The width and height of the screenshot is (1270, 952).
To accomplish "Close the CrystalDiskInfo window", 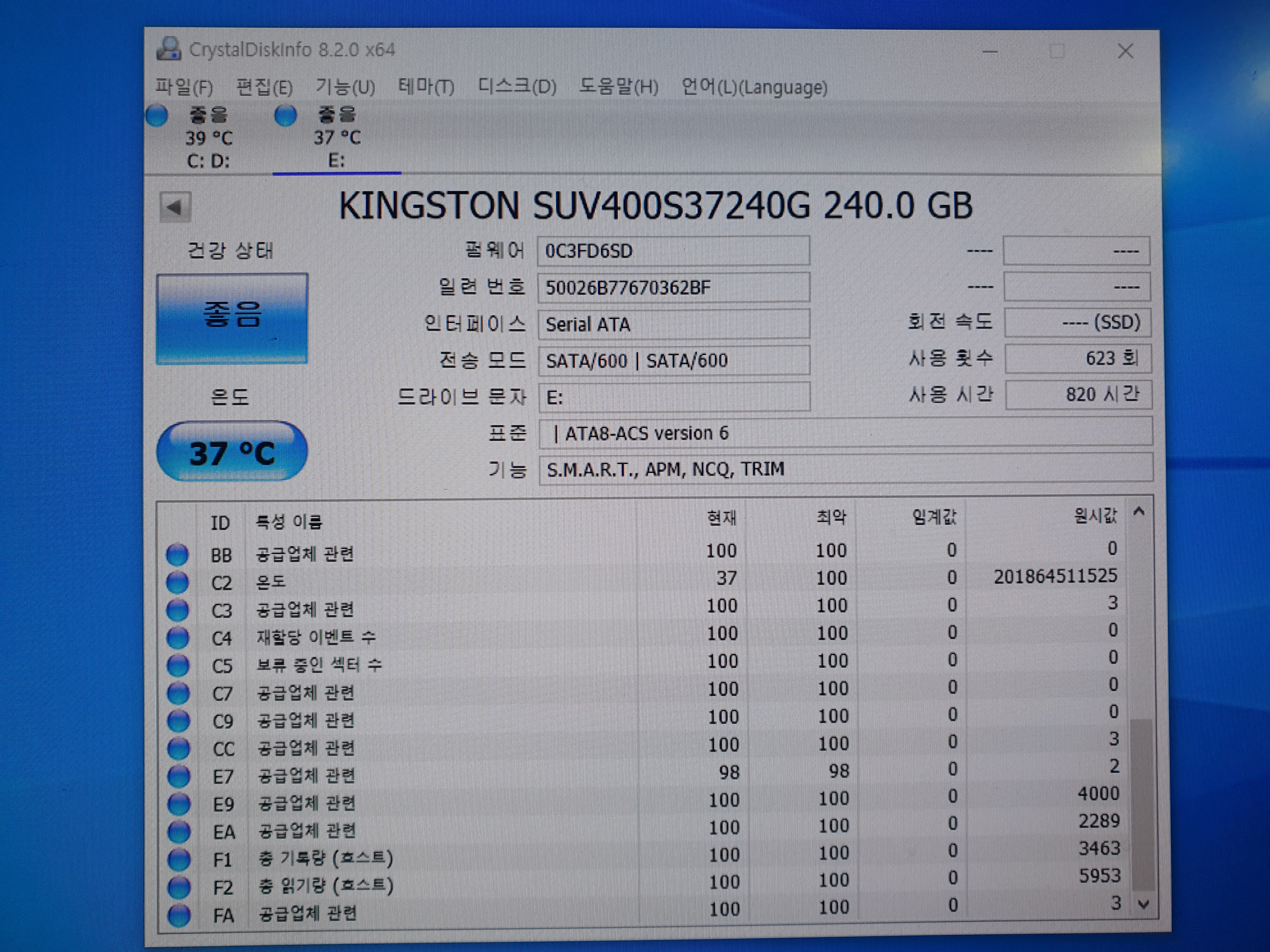I will [x=1125, y=51].
